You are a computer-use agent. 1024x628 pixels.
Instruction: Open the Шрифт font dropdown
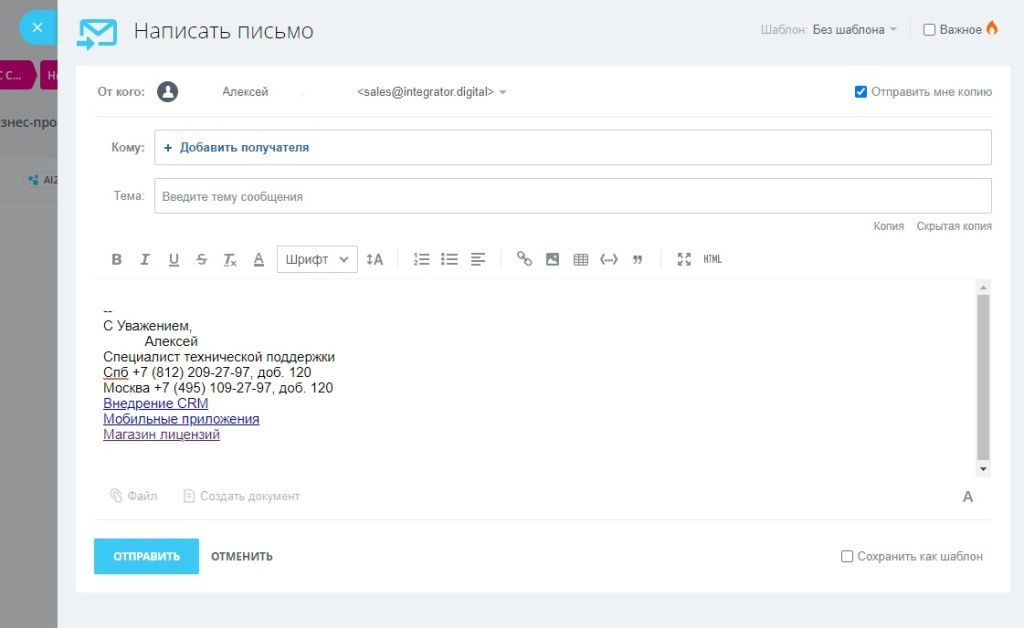tap(316, 260)
